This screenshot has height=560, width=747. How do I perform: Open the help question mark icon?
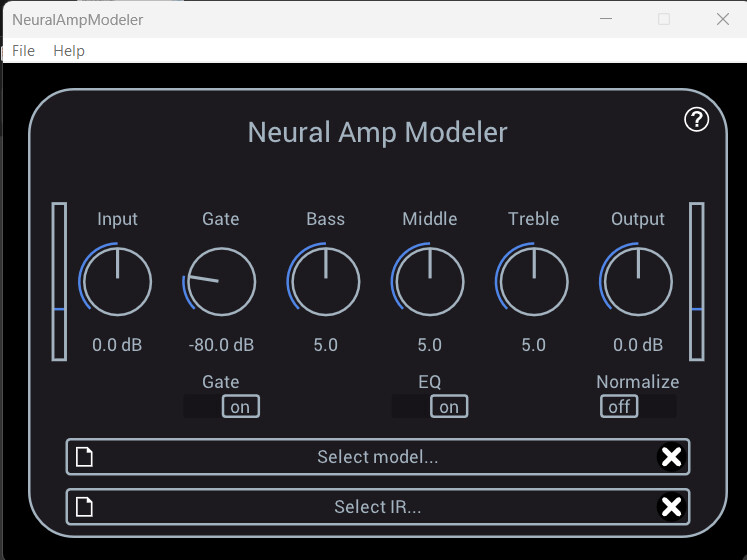click(697, 120)
